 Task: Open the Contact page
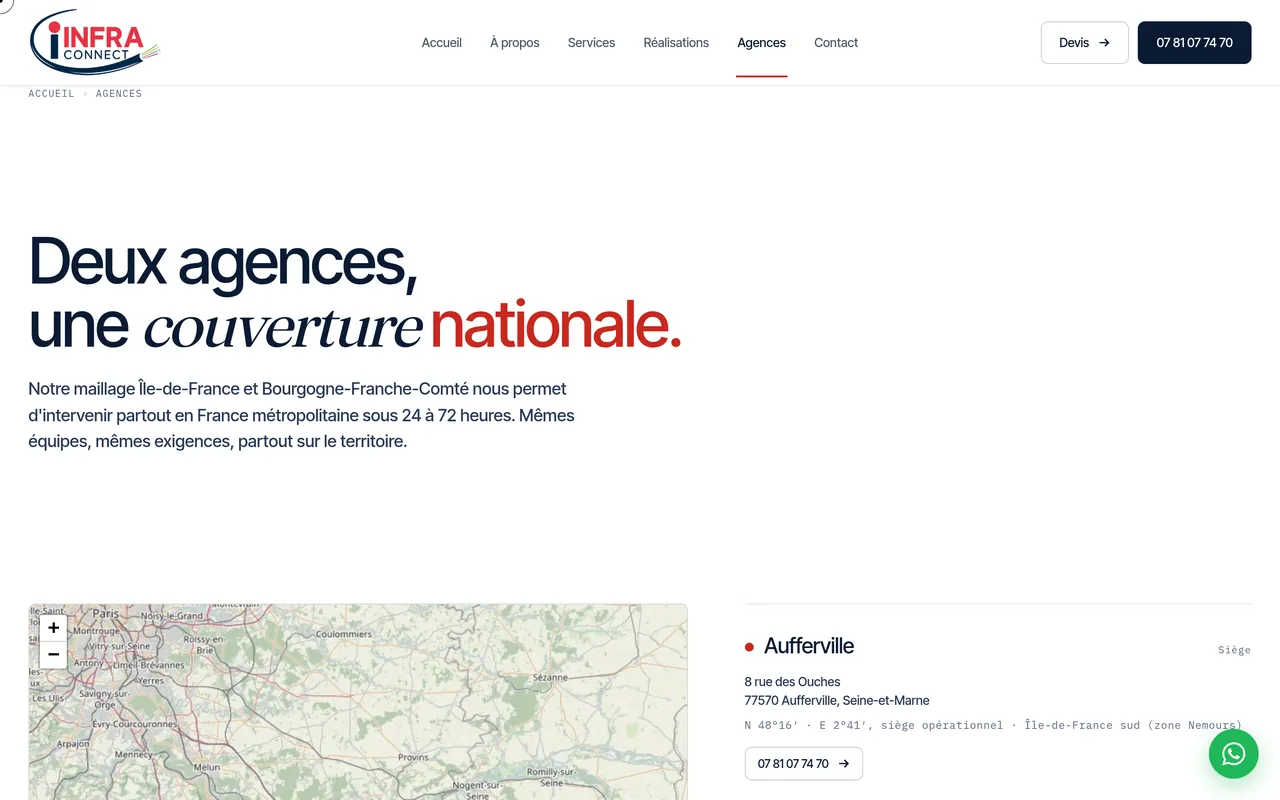pyautogui.click(x=836, y=43)
